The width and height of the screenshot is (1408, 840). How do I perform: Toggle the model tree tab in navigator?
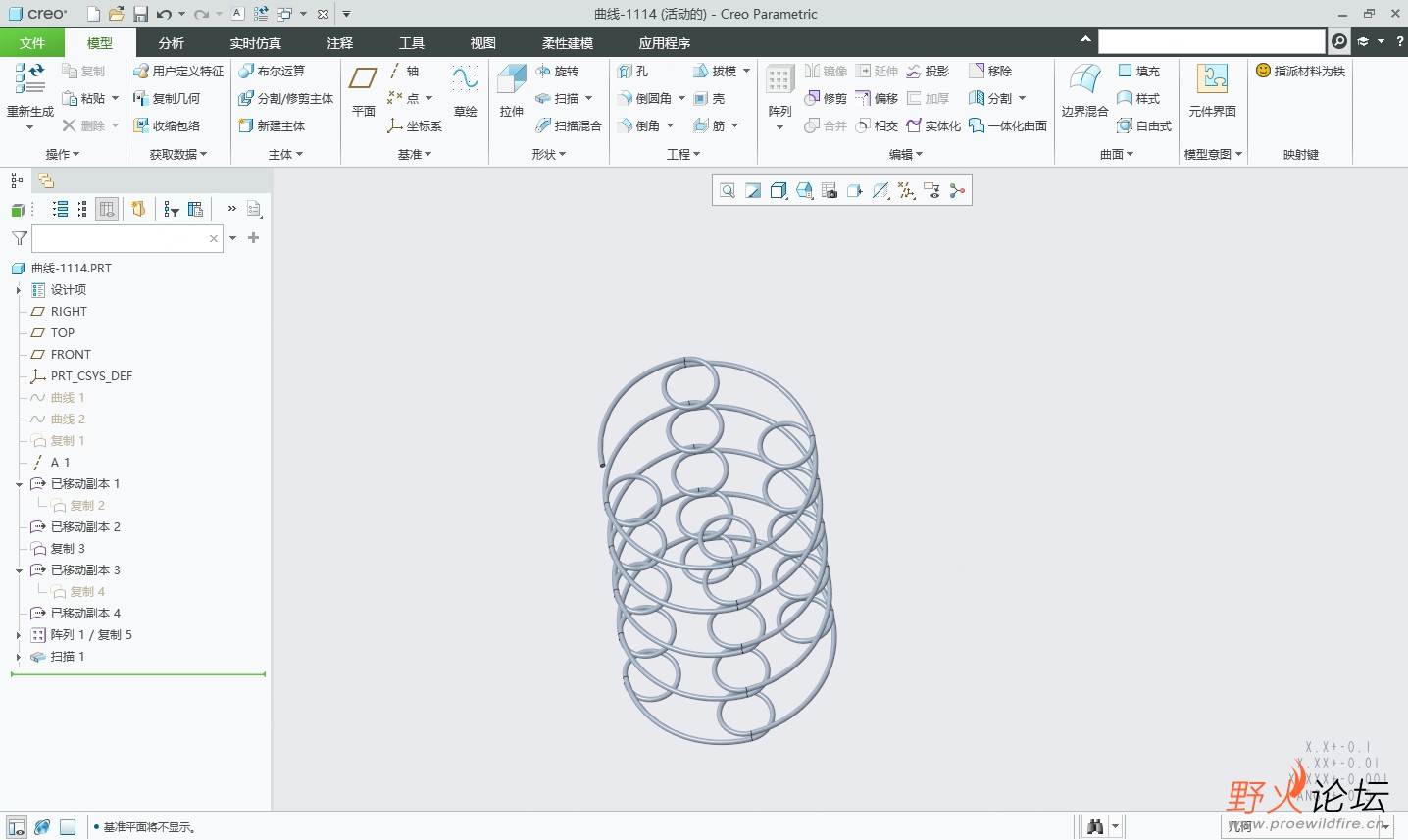pos(17,180)
